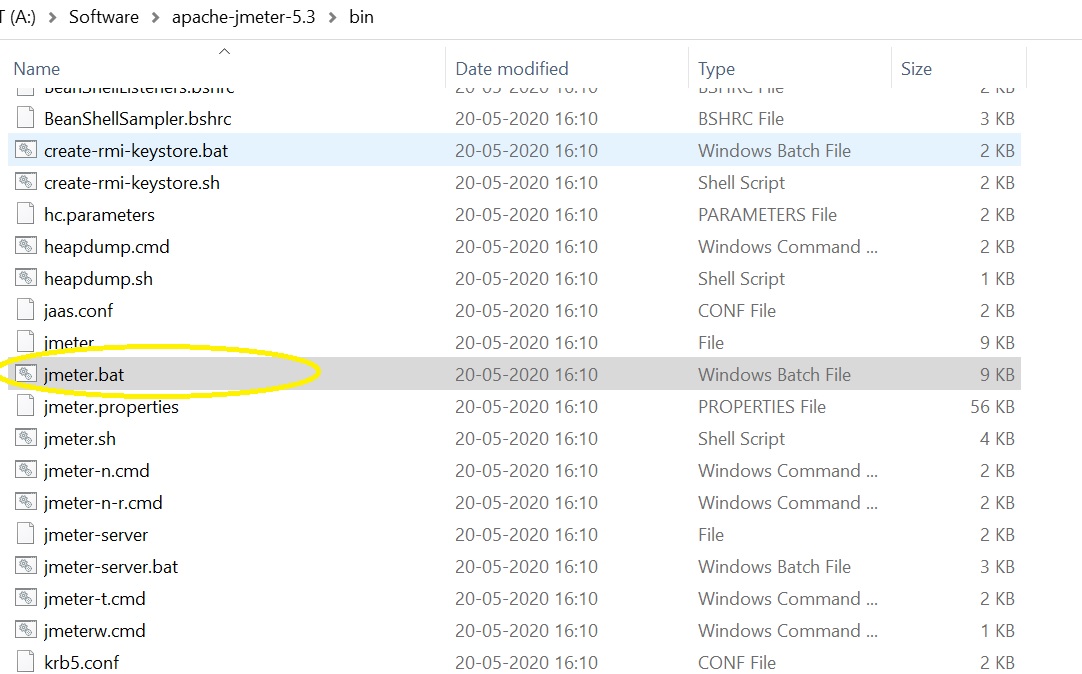Image resolution: width=1082 pixels, height=674 pixels.
Task: Select jmeter.sh file name
Action: 79,439
